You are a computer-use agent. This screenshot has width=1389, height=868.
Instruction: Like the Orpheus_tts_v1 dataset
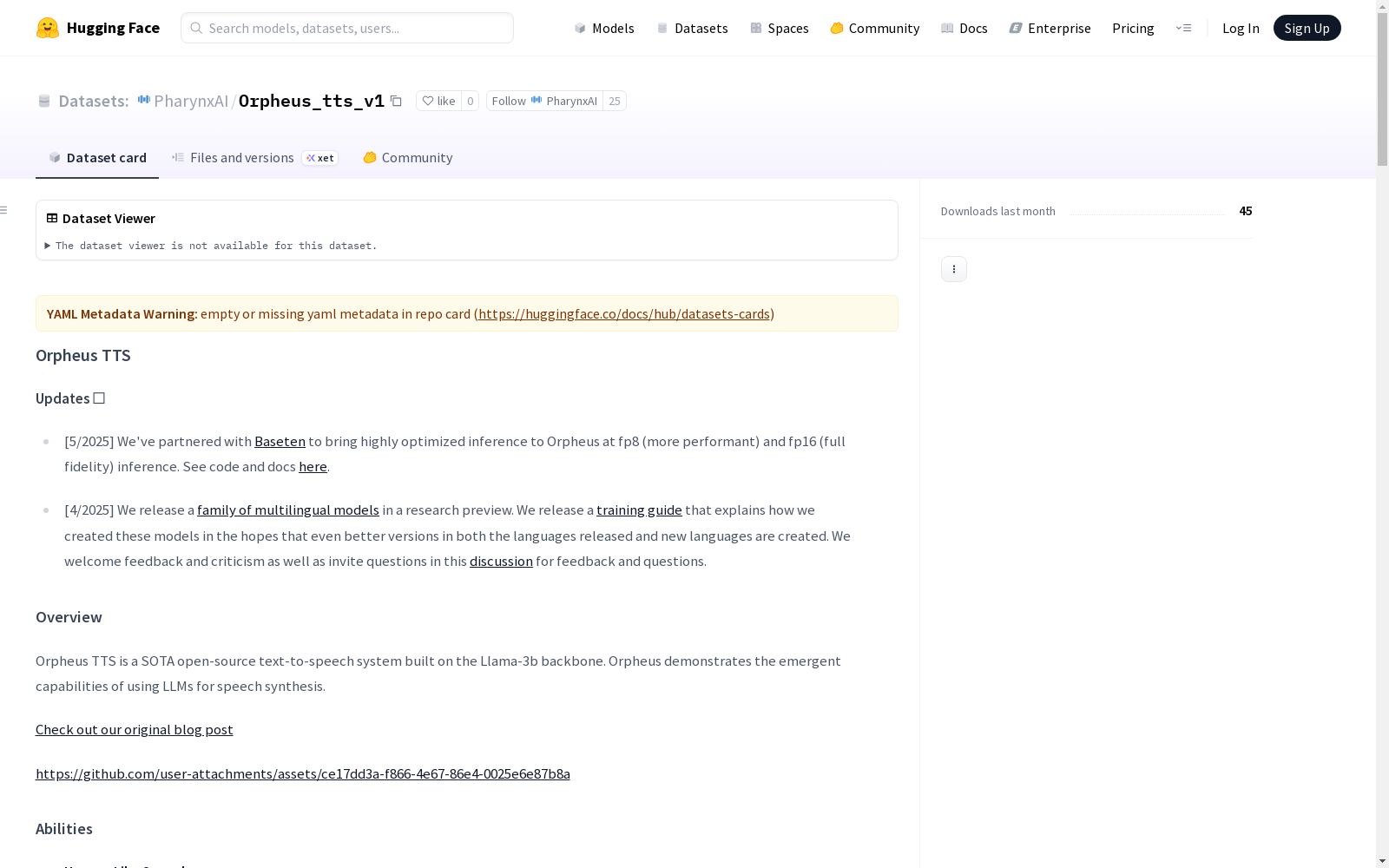point(438,102)
